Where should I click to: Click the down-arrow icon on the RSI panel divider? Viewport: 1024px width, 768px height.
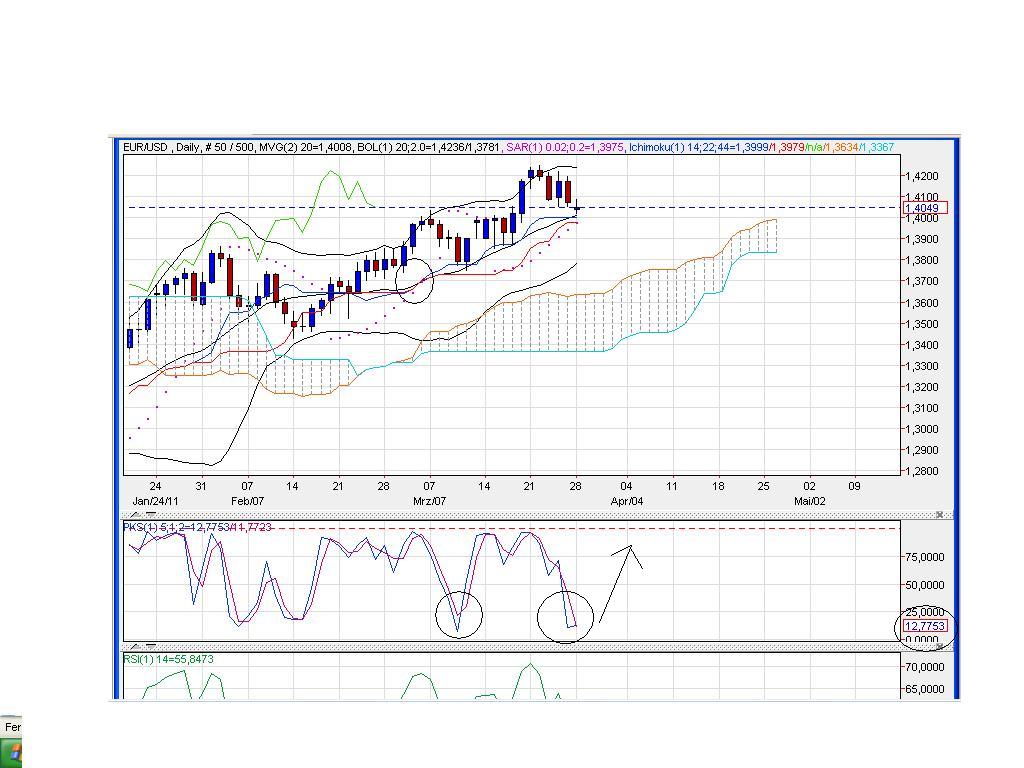click(150, 645)
